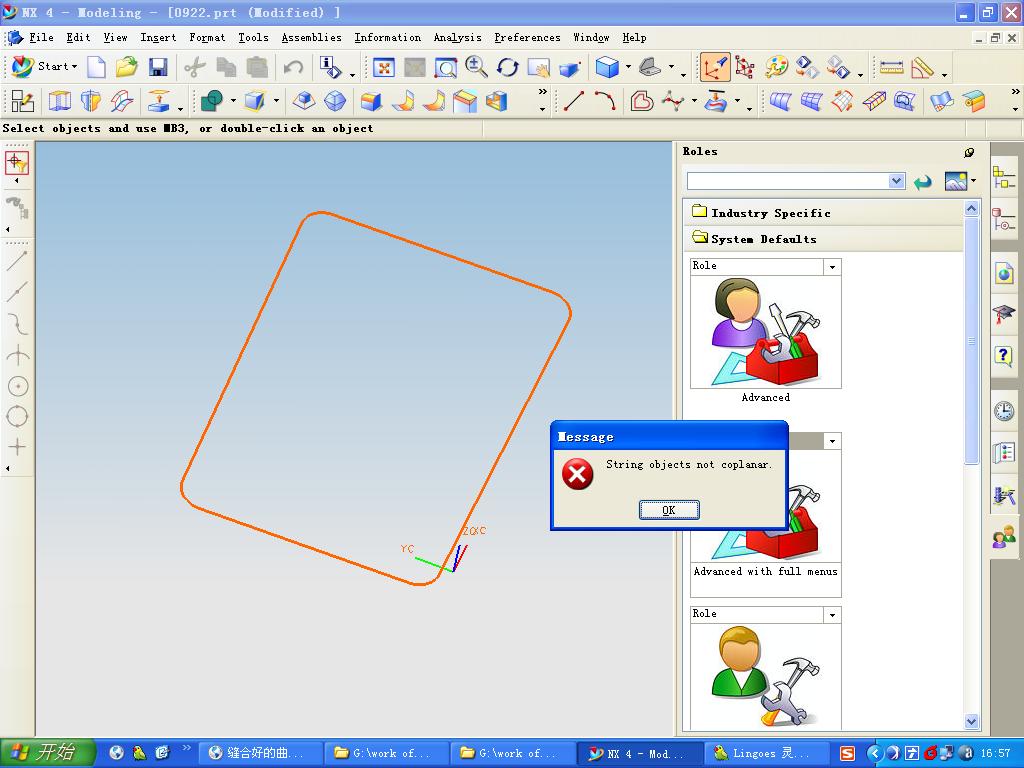
Task: Click the point plus icon in left bar
Action: [17, 447]
